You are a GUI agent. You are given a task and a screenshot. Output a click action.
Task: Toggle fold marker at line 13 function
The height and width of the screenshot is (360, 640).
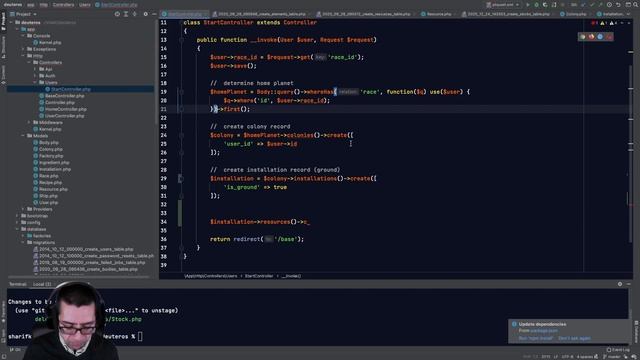coord(181,40)
